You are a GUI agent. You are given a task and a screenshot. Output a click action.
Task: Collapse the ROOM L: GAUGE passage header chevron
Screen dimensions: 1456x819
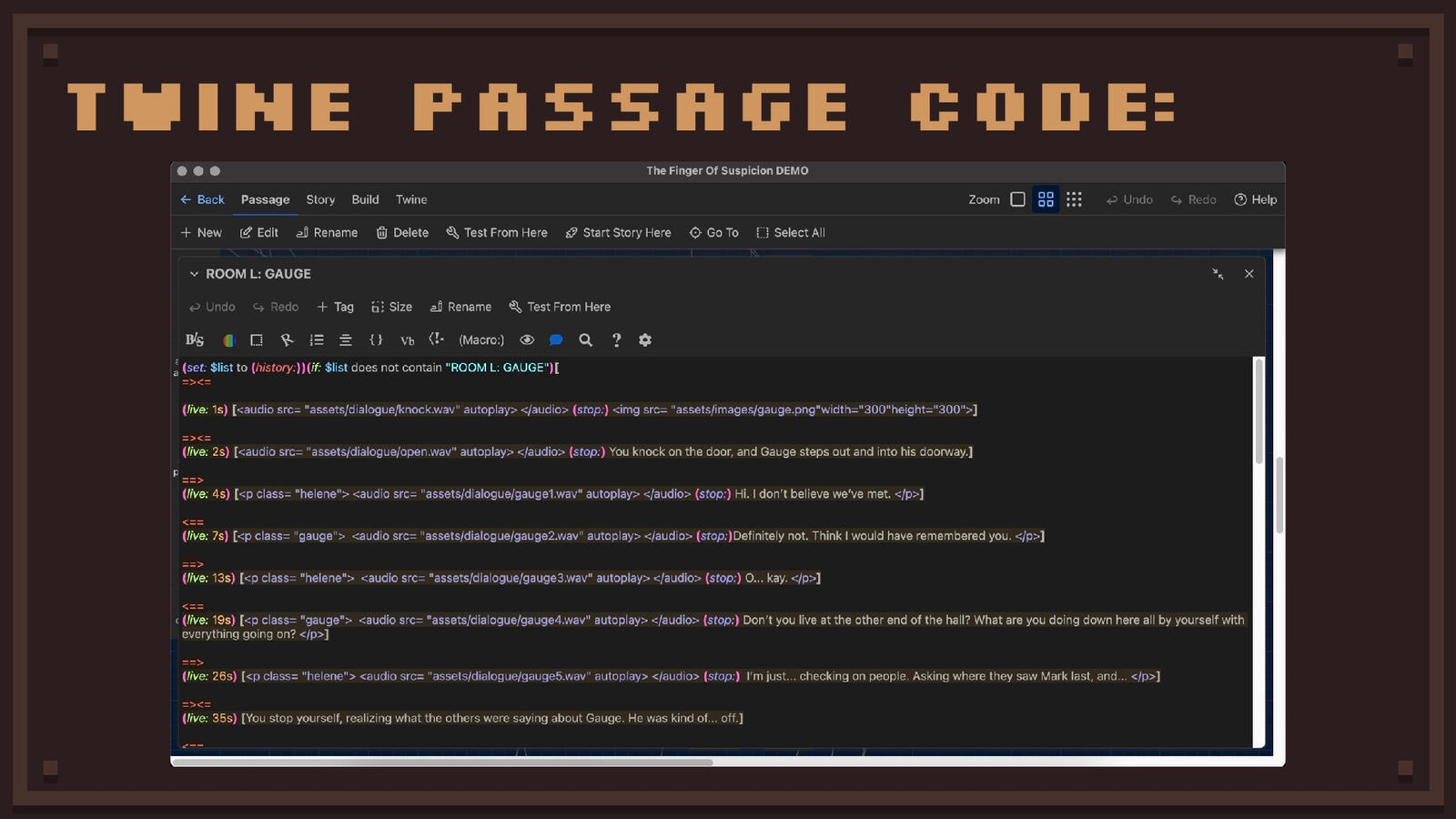click(194, 273)
